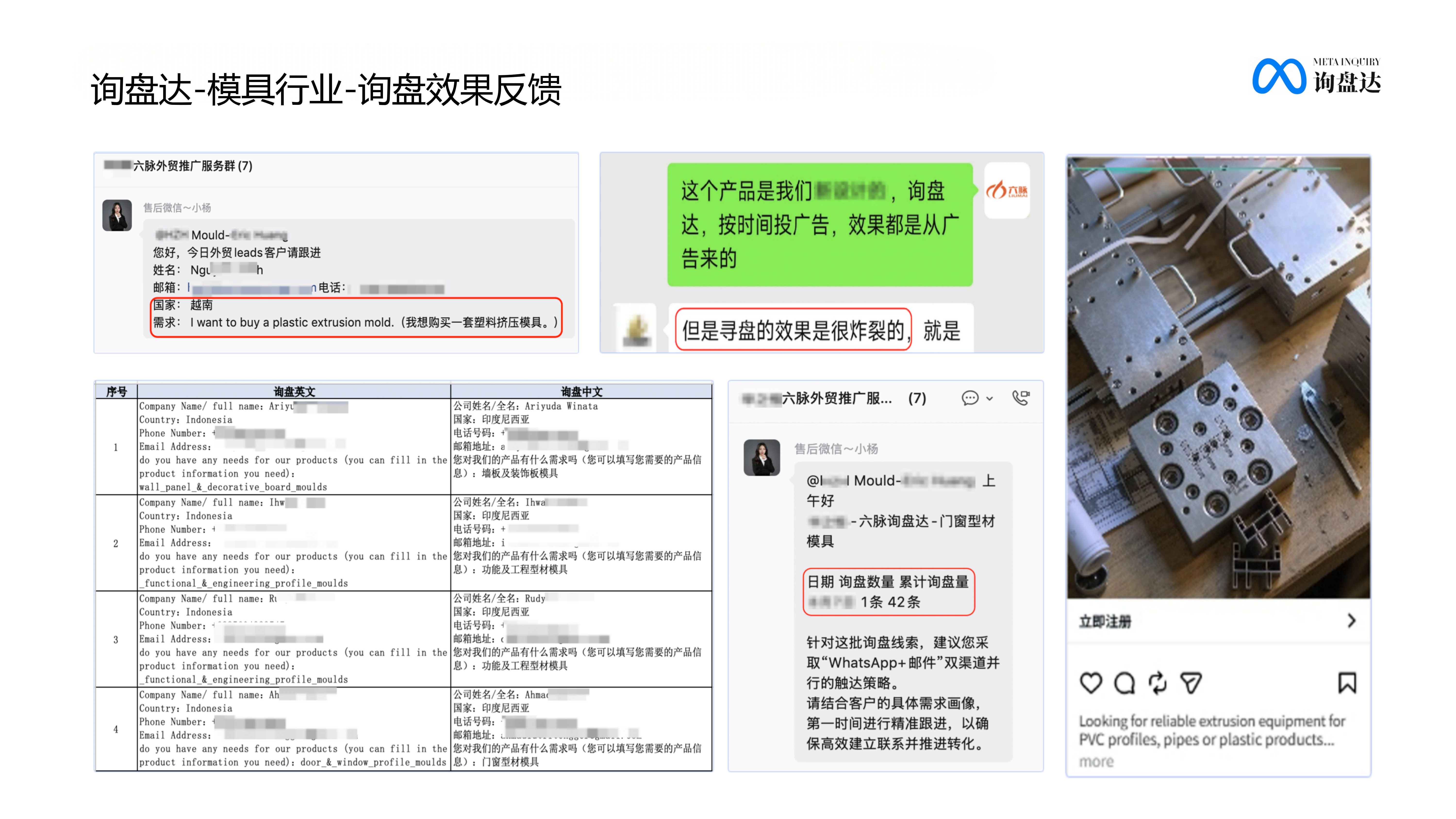Click the 'I want to buy a plastic extrusion mold' text
The height and width of the screenshot is (819, 1456).
click(x=292, y=322)
